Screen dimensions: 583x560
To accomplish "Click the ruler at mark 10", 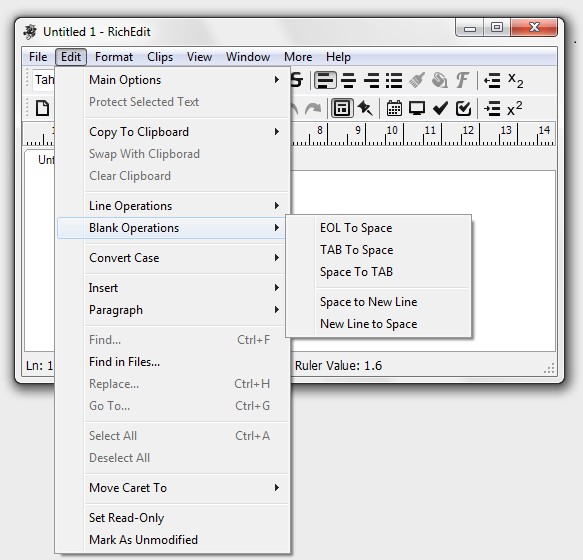I will 392,134.
